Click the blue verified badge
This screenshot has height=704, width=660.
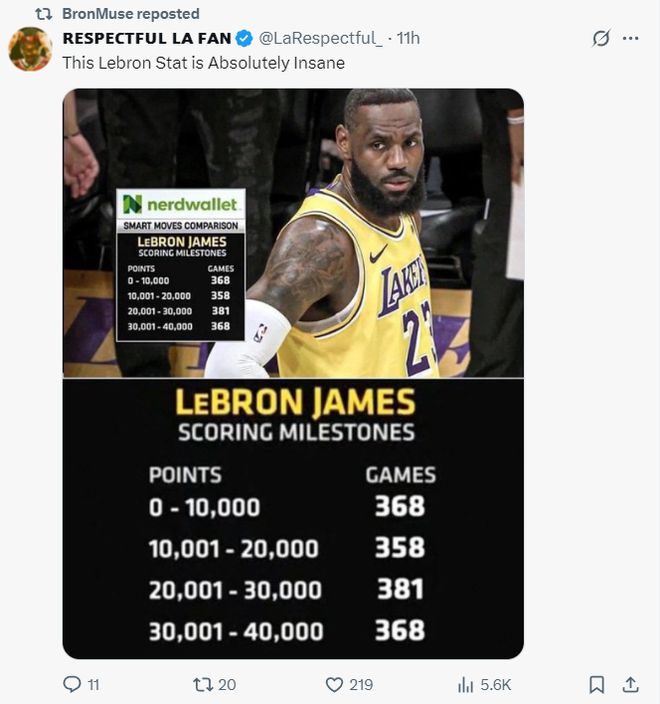pos(244,39)
